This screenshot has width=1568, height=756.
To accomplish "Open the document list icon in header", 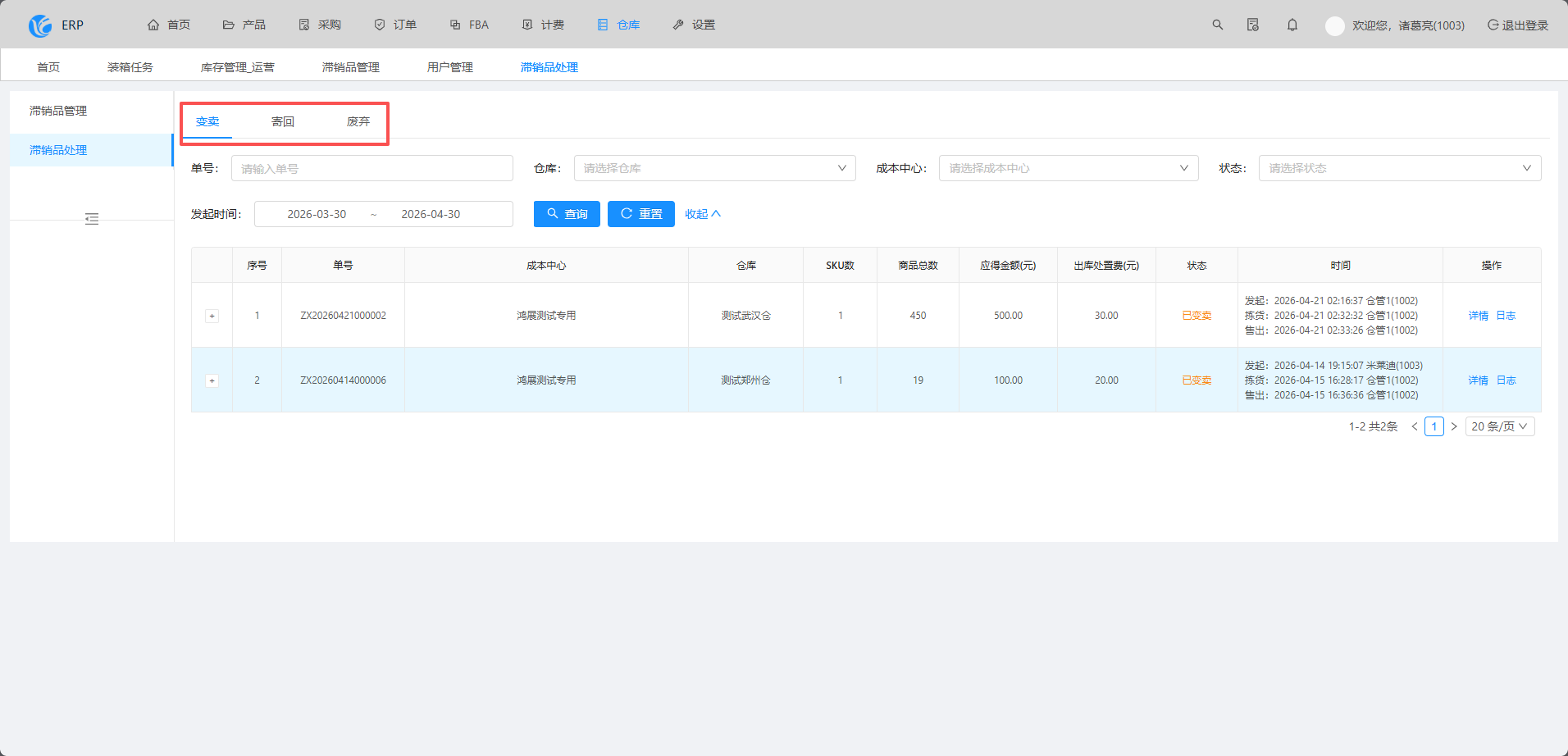I will [x=1253, y=25].
